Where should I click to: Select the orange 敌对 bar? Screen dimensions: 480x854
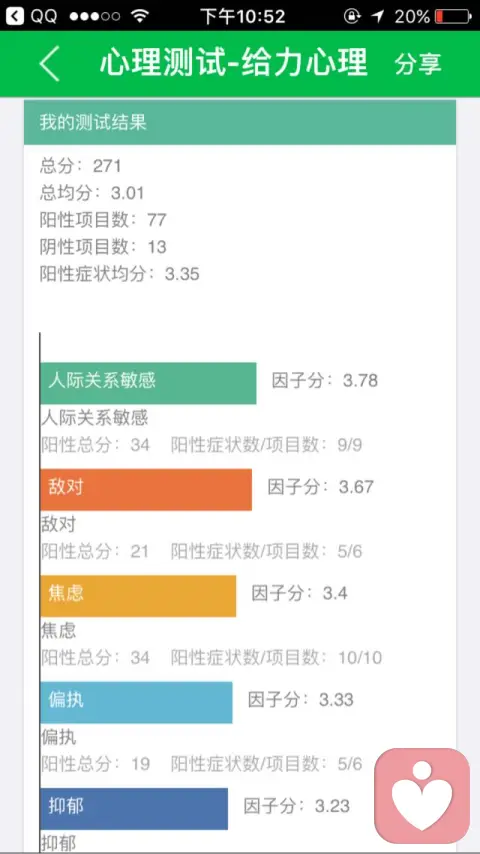coord(146,490)
